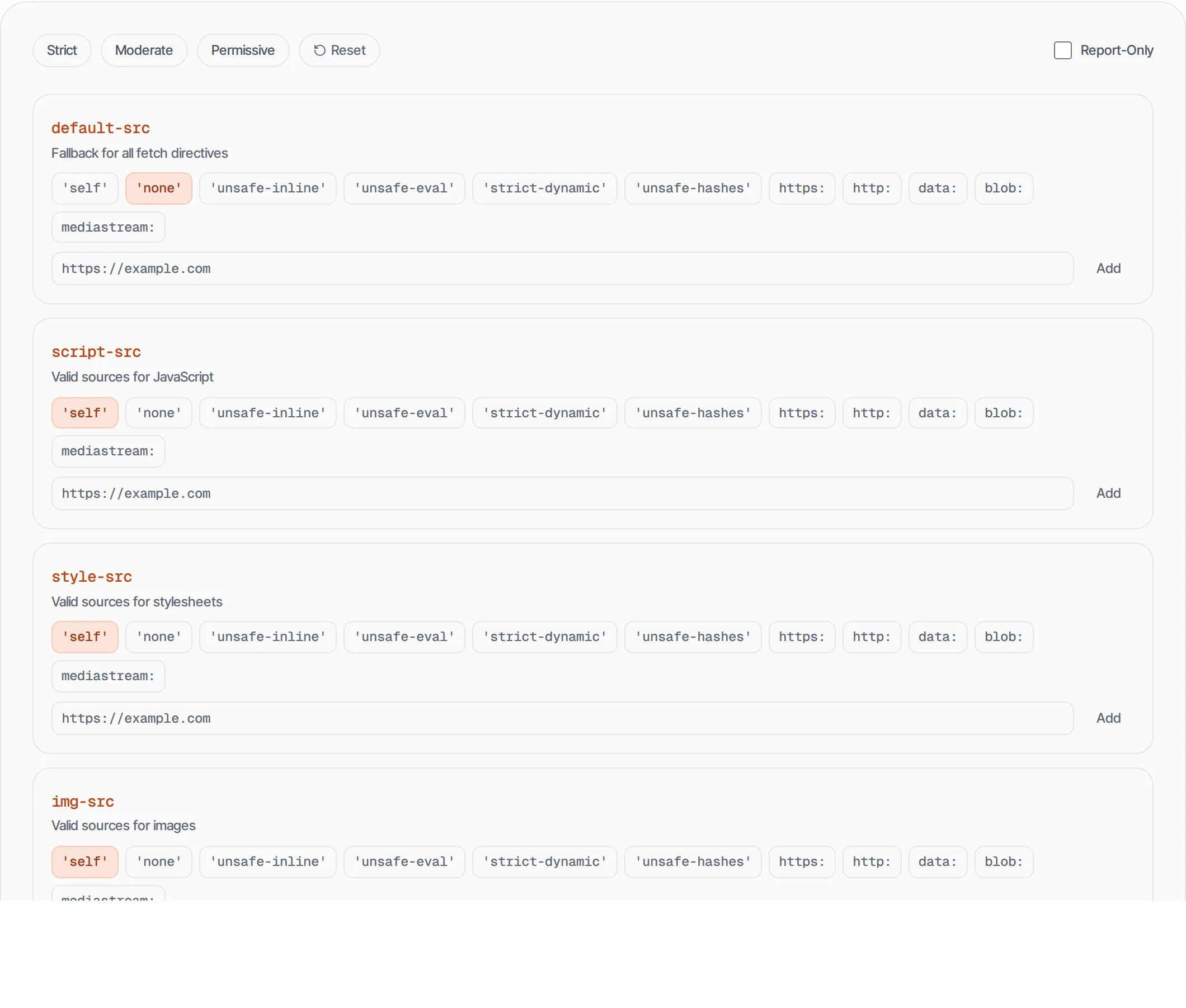Toggle 'self' chip under default-src
Screen dimensions: 1186x1008
[85, 189]
